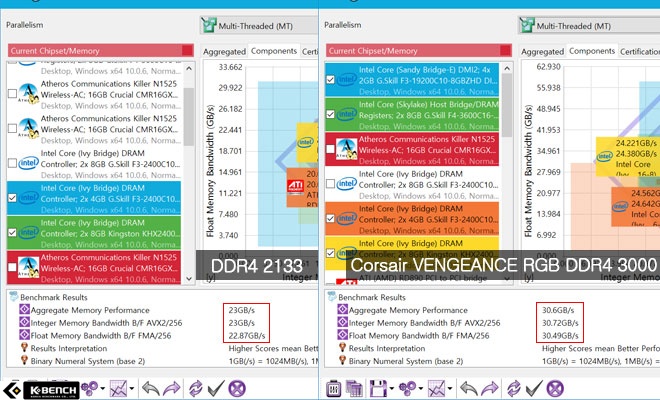Image resolution: width=660 pixels, height=400 pixels.
Task: Cancel with purple X icon in left window
Action: (x=237, y=388)
